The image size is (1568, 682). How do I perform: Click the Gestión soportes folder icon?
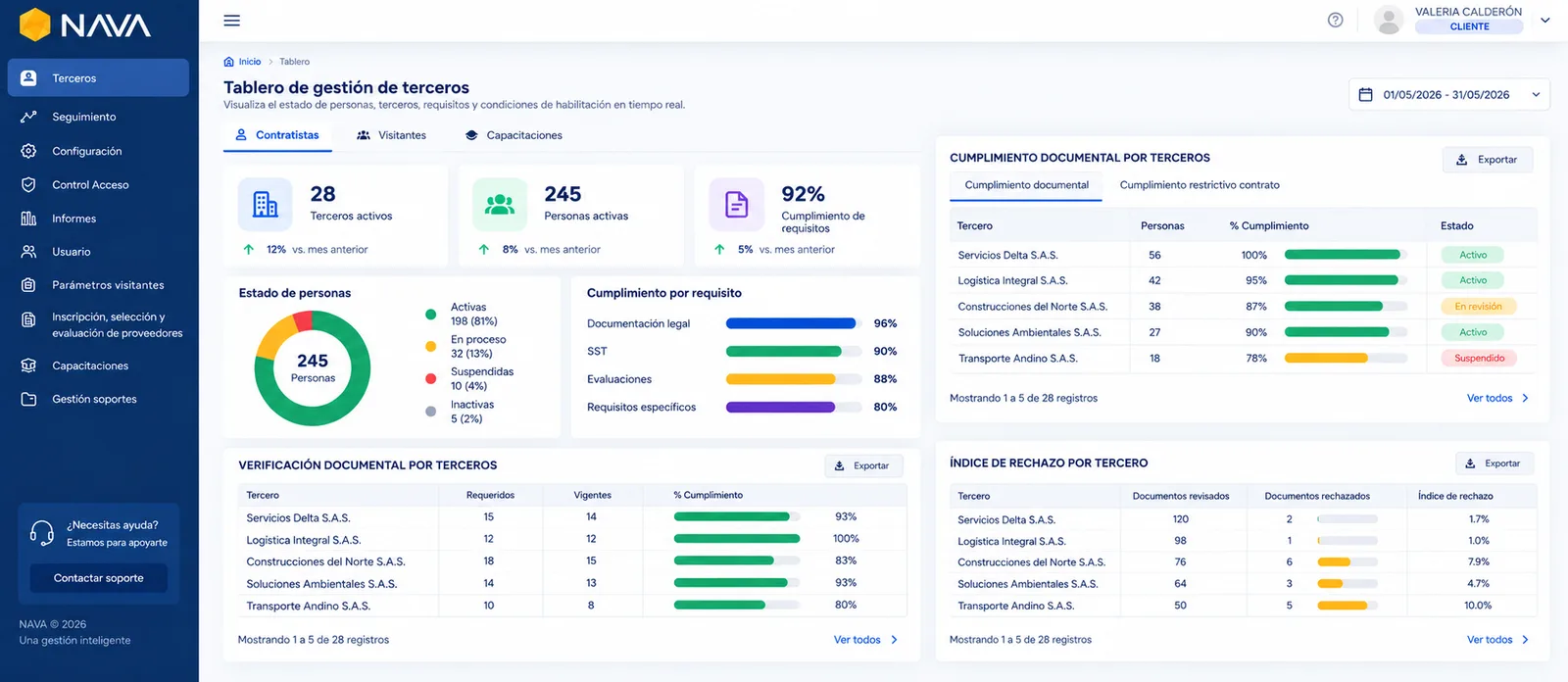pyautogui.click(x=28, y=399)
